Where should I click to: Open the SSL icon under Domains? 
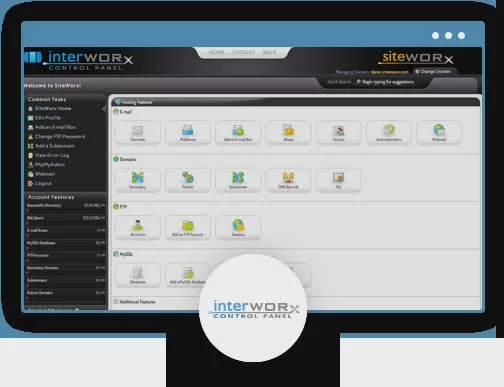(x=339, y=180)
